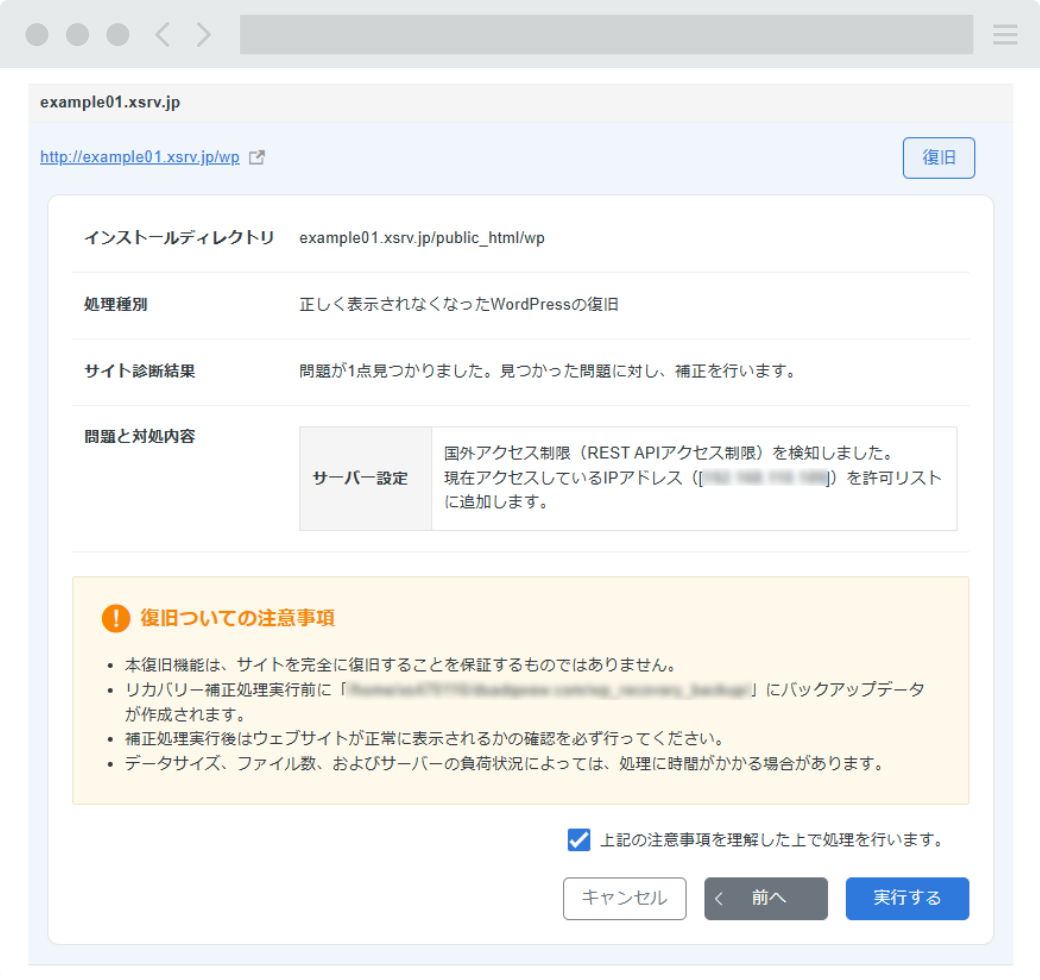Click the blurred IP address text
Viewport: 1040px width, 980px height.
766,478
